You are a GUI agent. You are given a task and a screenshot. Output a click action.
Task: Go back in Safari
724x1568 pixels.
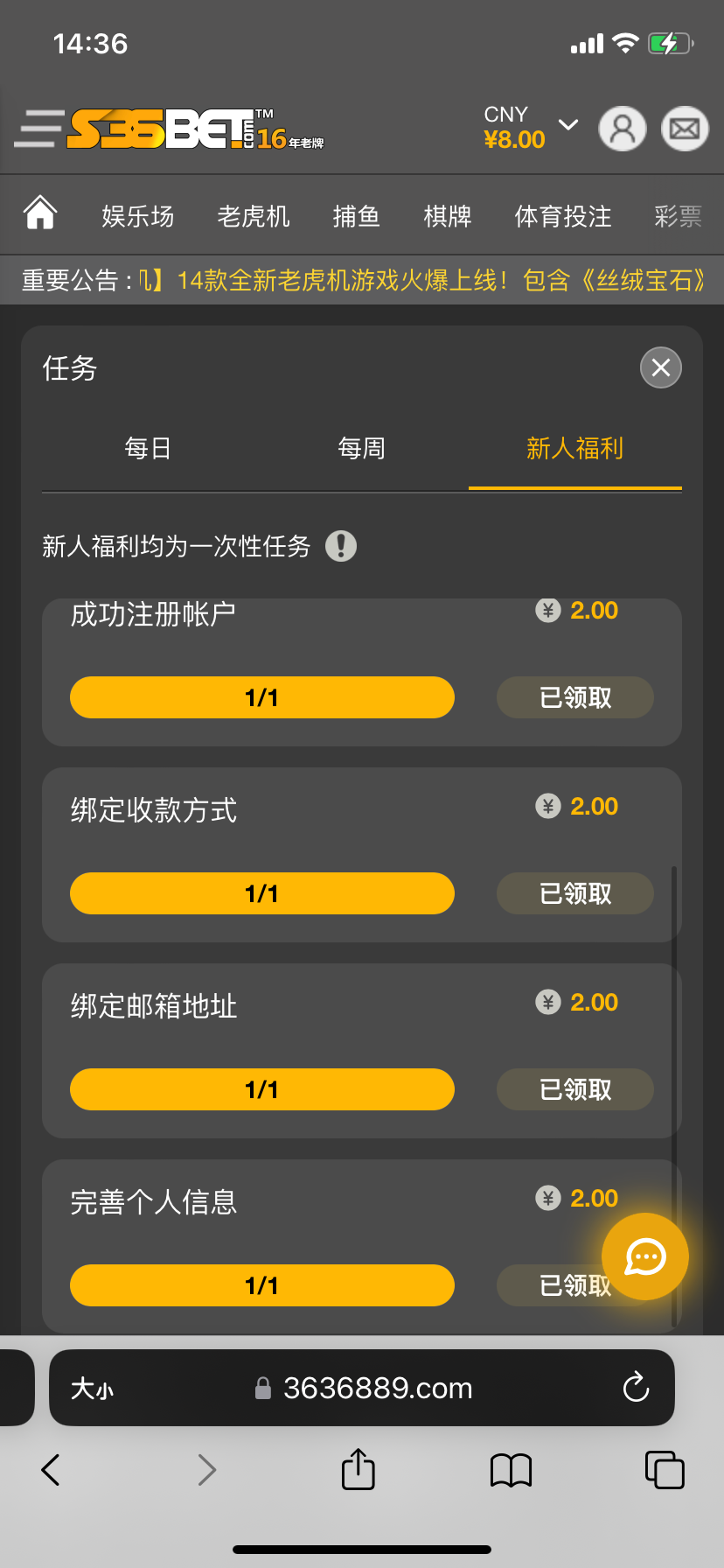pyautogui.click(x=51, y=1470)
